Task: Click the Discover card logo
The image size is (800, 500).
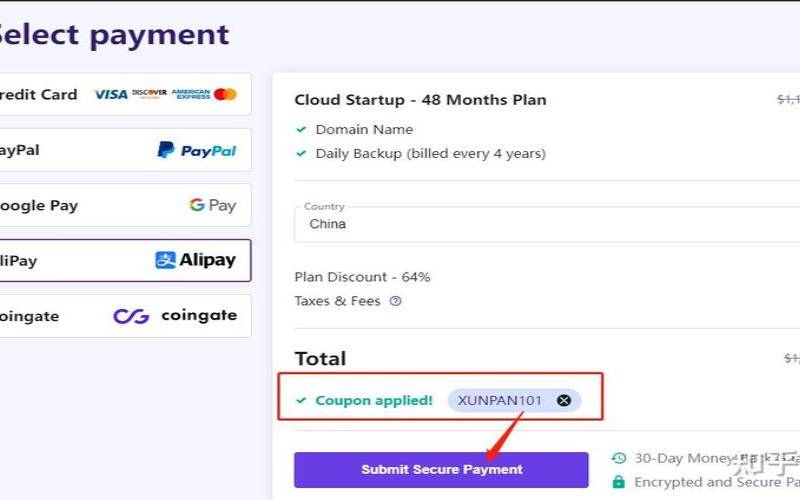Action: point(149,93)
